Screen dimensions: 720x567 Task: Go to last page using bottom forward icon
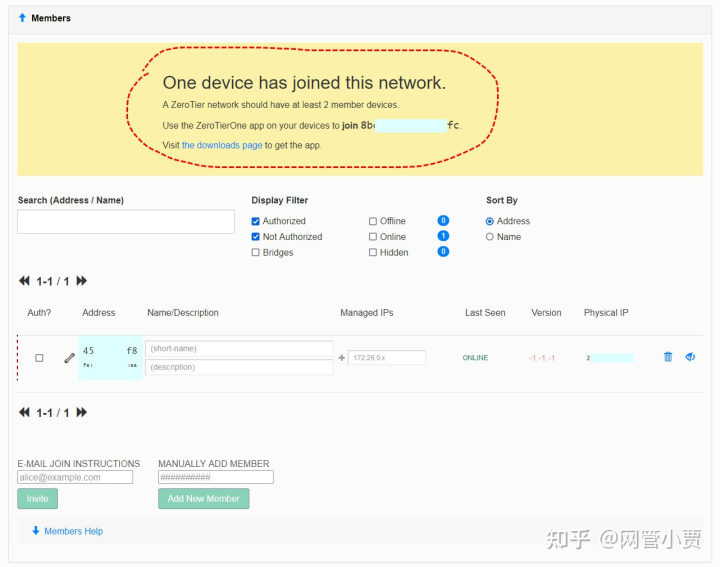[81, 412]
